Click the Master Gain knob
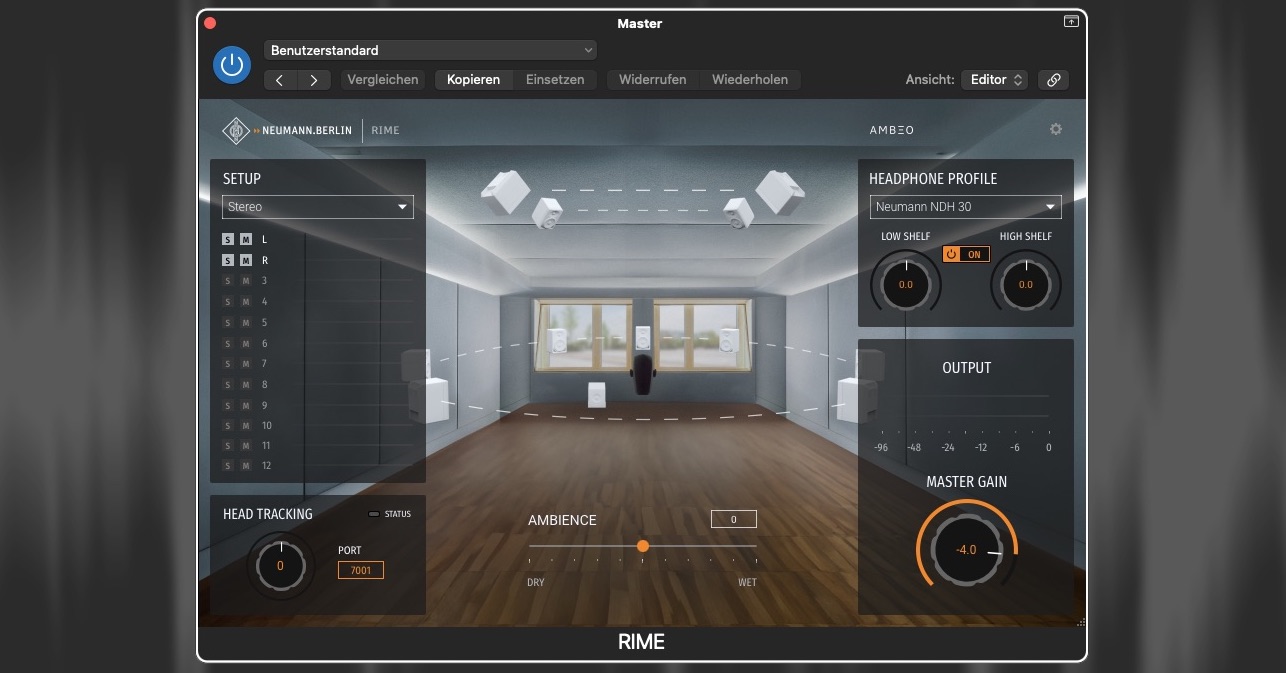The height and width of the screenshot is (673, 1286). click(967, 549)
